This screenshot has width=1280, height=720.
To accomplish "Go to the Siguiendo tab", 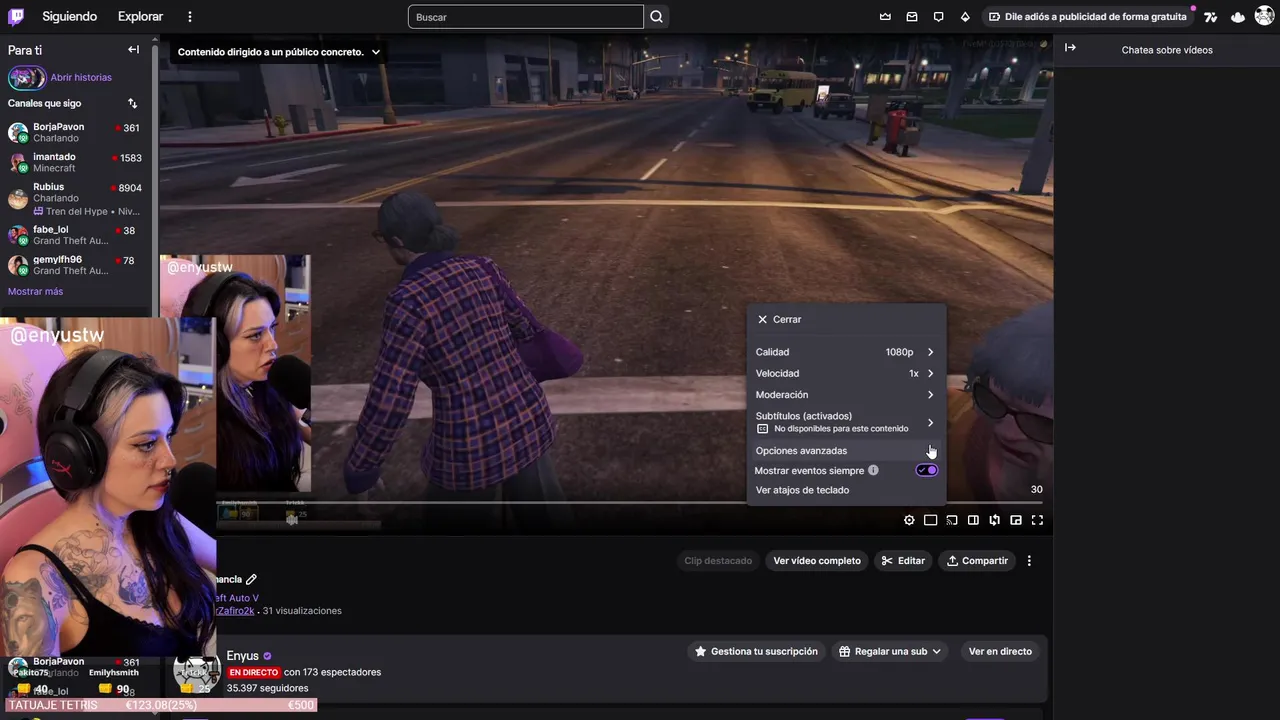I will [x=69, y=17].
